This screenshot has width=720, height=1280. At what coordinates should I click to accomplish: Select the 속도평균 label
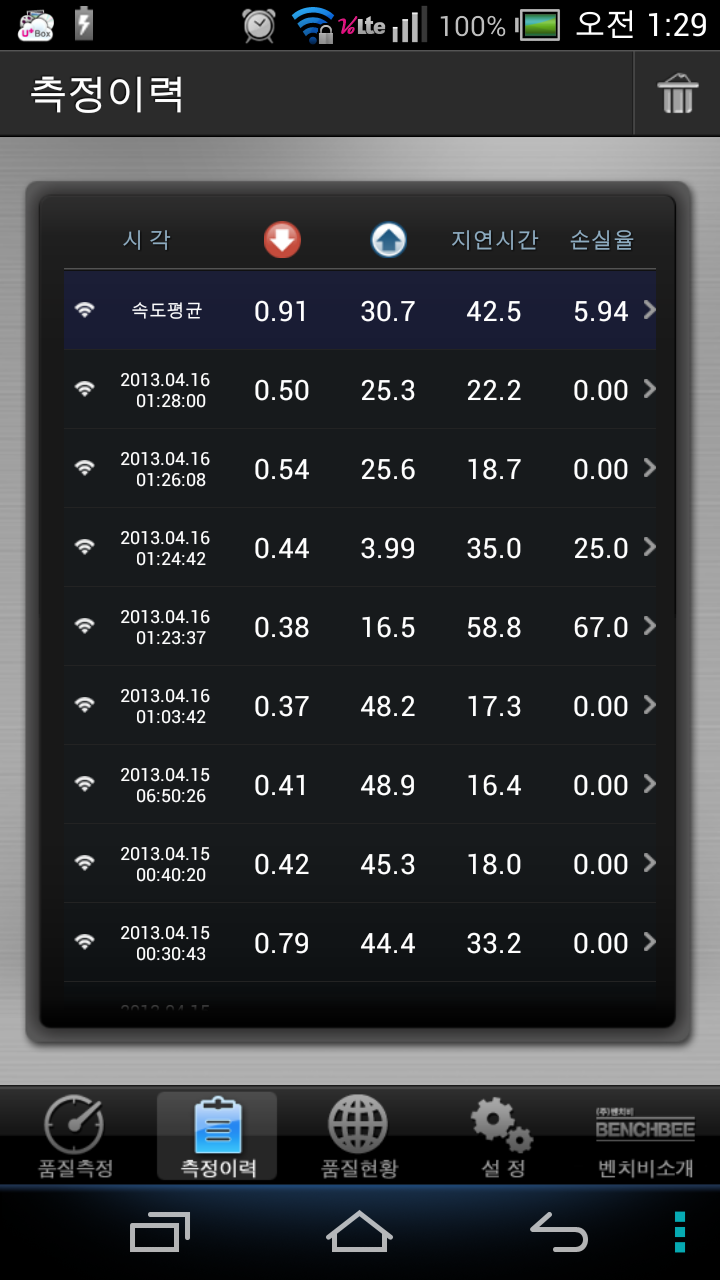pos(166,310)
